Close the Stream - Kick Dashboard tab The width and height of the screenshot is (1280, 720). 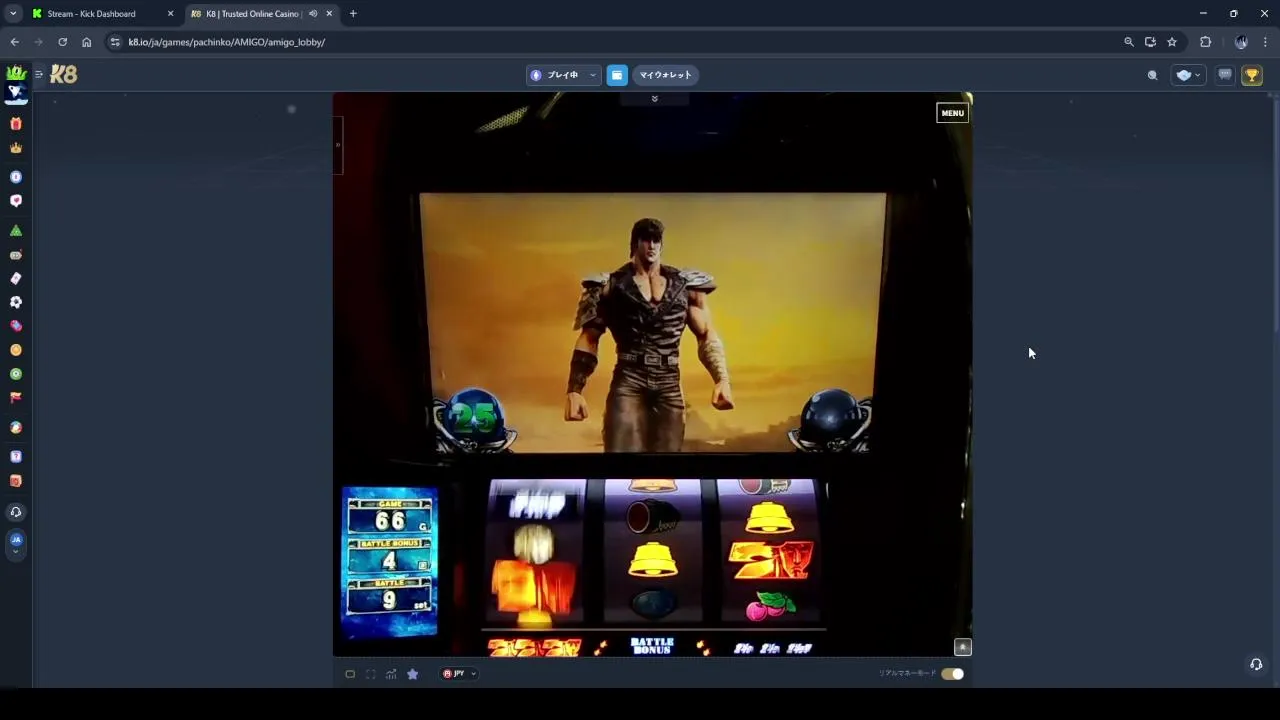pyautogui.click(x=170, y=14)
